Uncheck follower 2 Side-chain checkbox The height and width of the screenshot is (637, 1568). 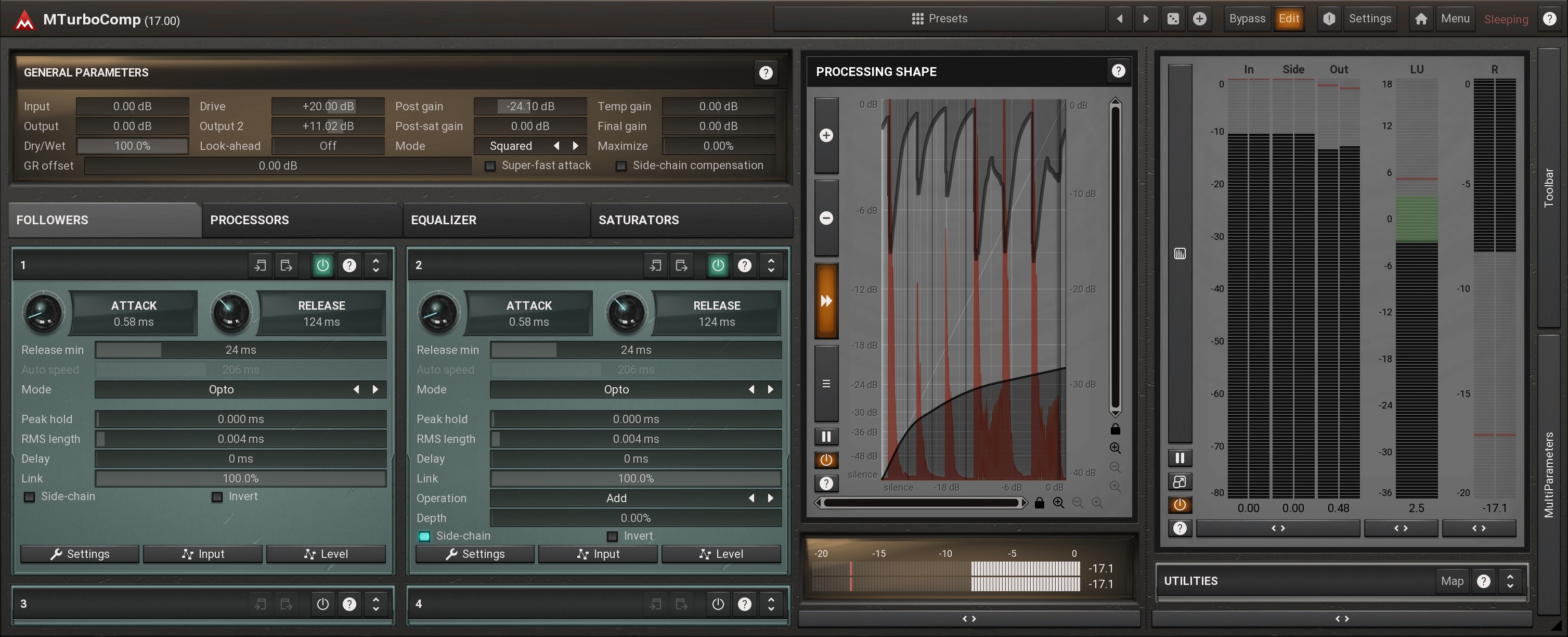click(424, 537)
